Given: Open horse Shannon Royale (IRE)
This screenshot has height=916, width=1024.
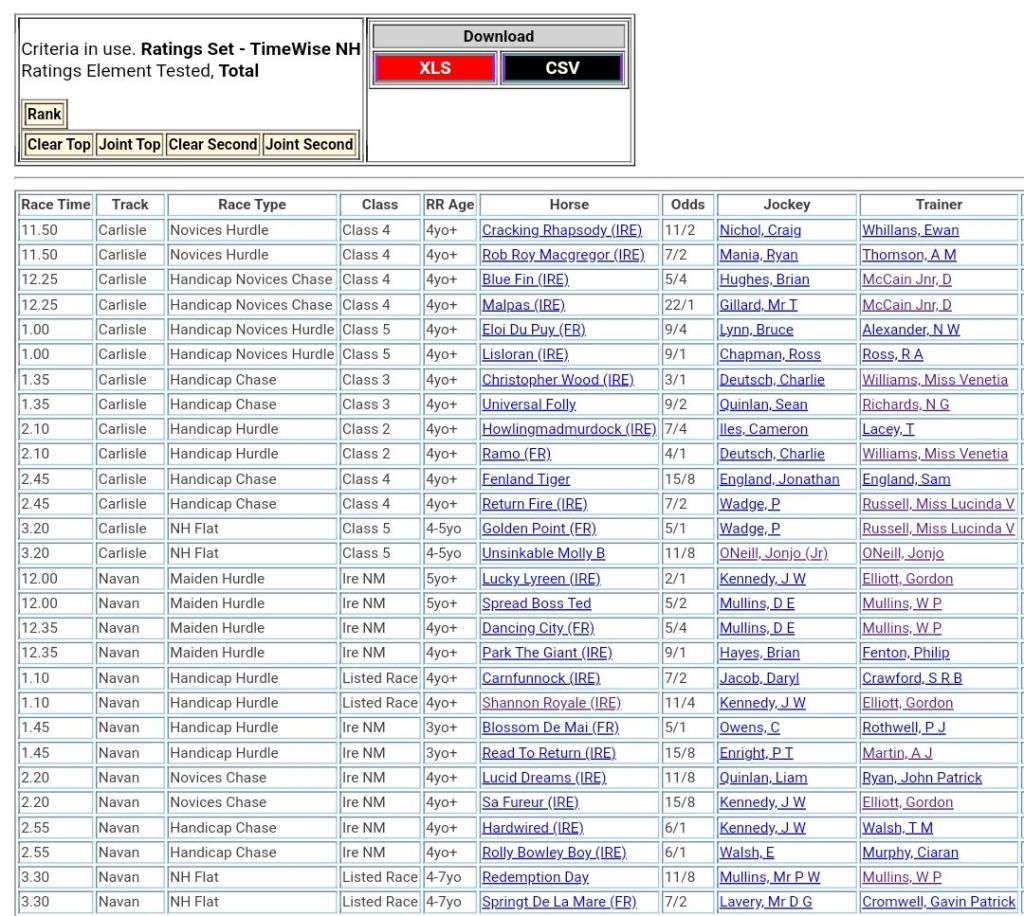Looking at the screenshot, I should click(551, 703).
